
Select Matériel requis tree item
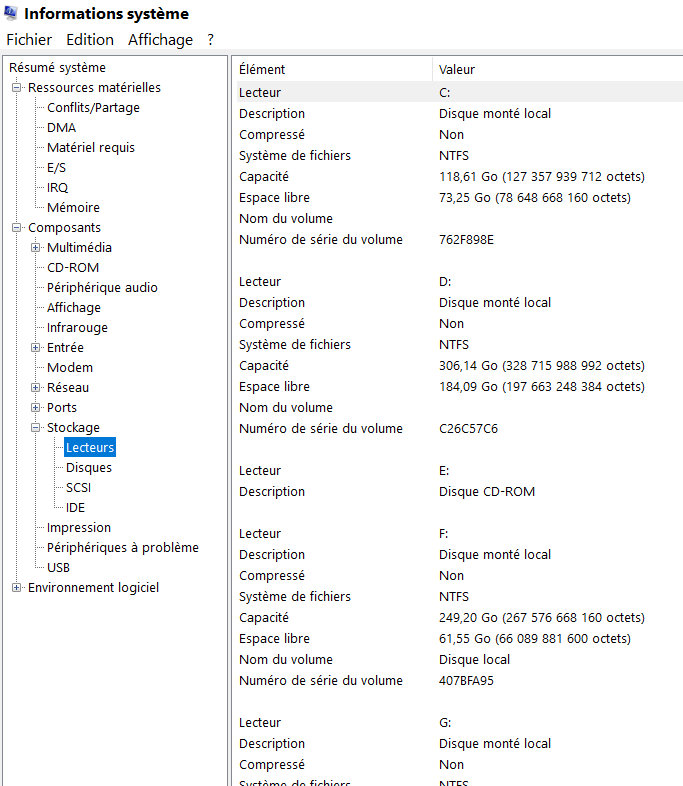click(x=91, y=148)
